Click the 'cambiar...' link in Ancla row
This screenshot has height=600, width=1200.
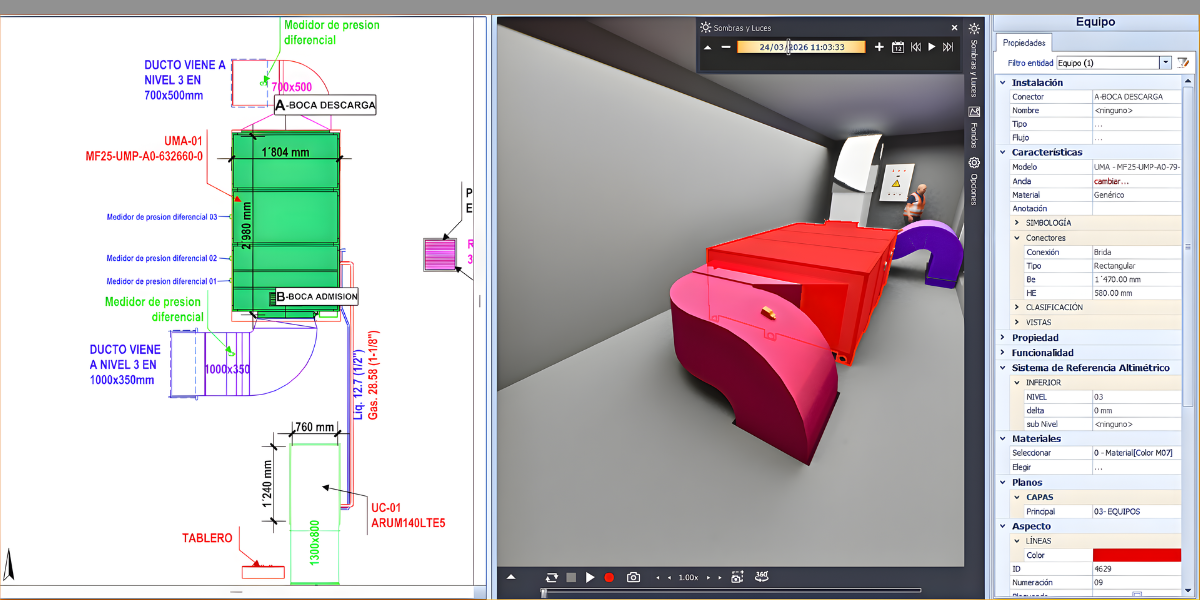pos(1112,181)
